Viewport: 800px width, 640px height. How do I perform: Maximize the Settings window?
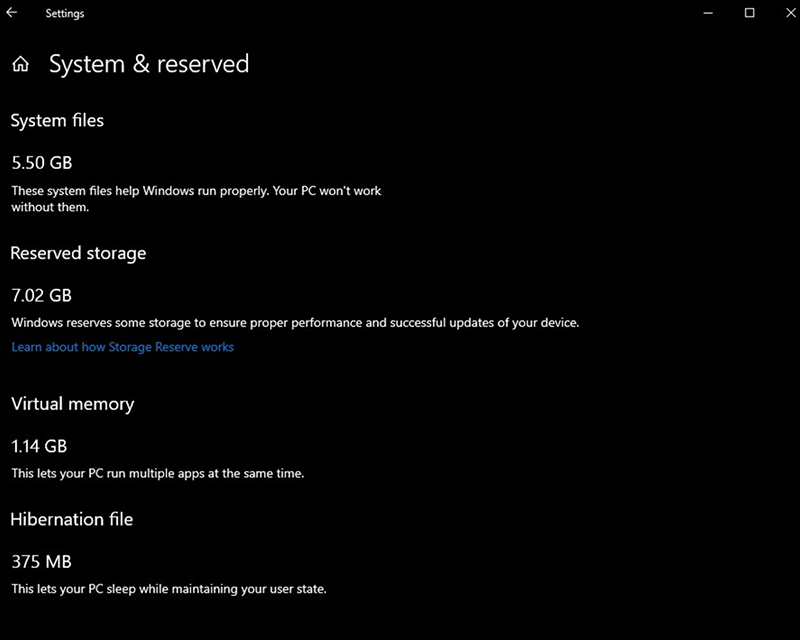[x=749, y=13]
